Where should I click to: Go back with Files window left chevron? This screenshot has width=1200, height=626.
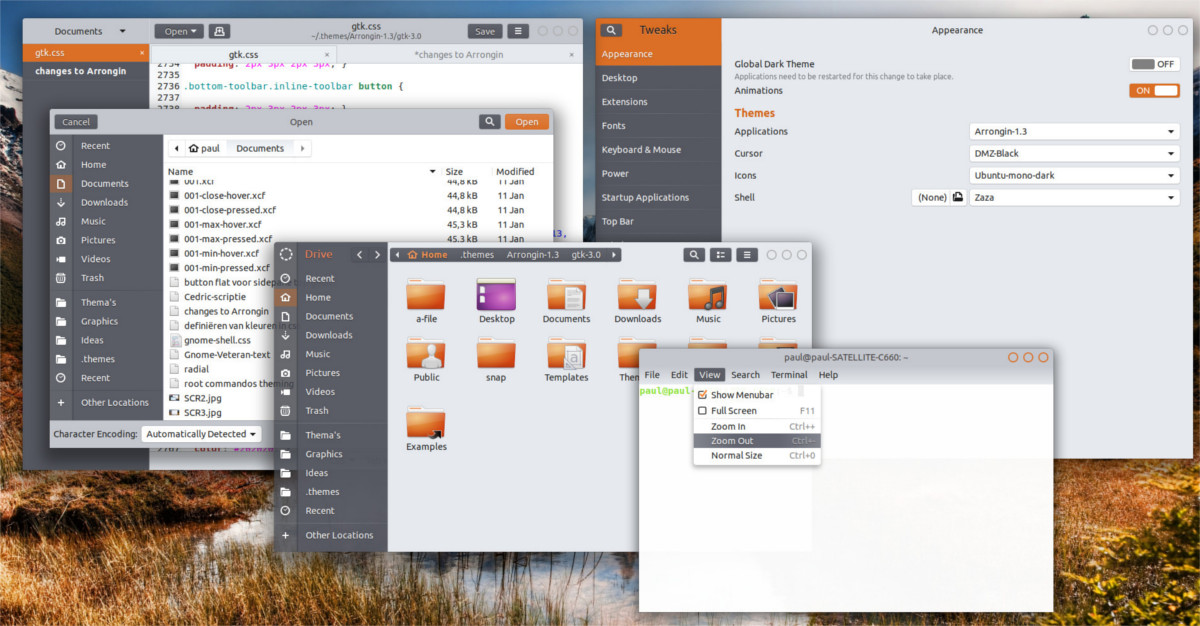360,255
